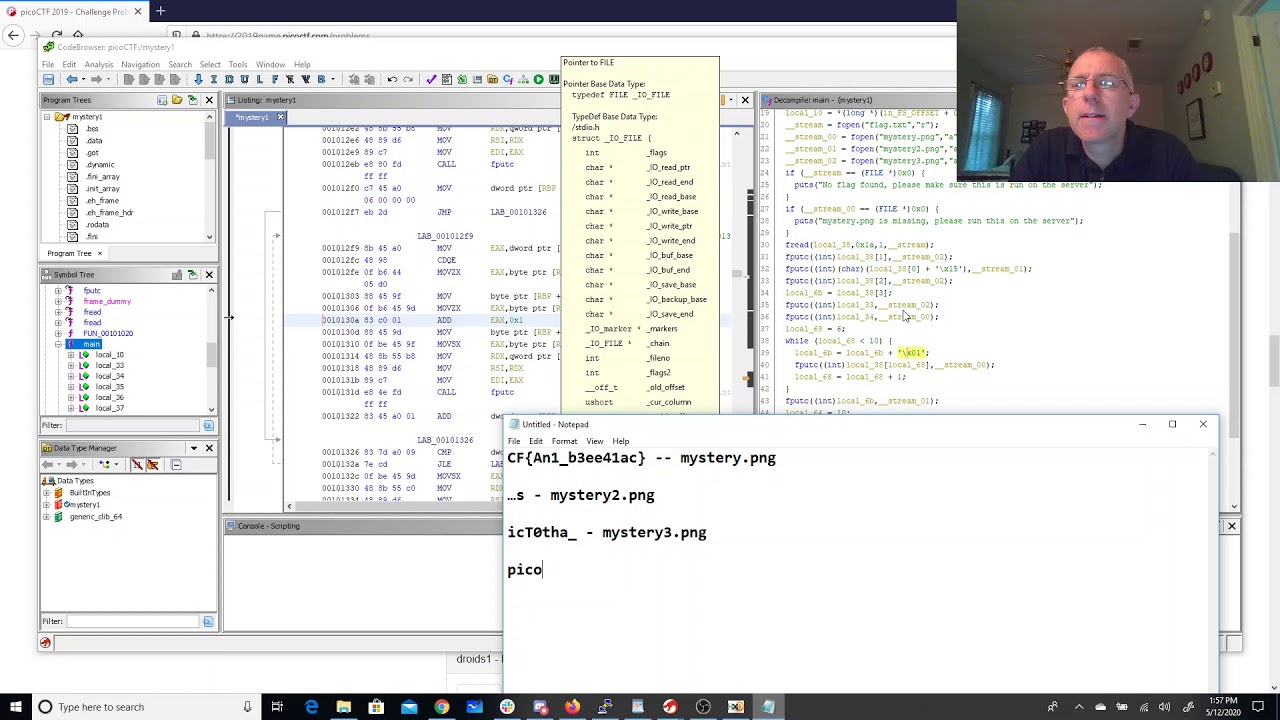Select .rodata in Program Trees
The image size is (1280, 720).
(x=97, y=225)
